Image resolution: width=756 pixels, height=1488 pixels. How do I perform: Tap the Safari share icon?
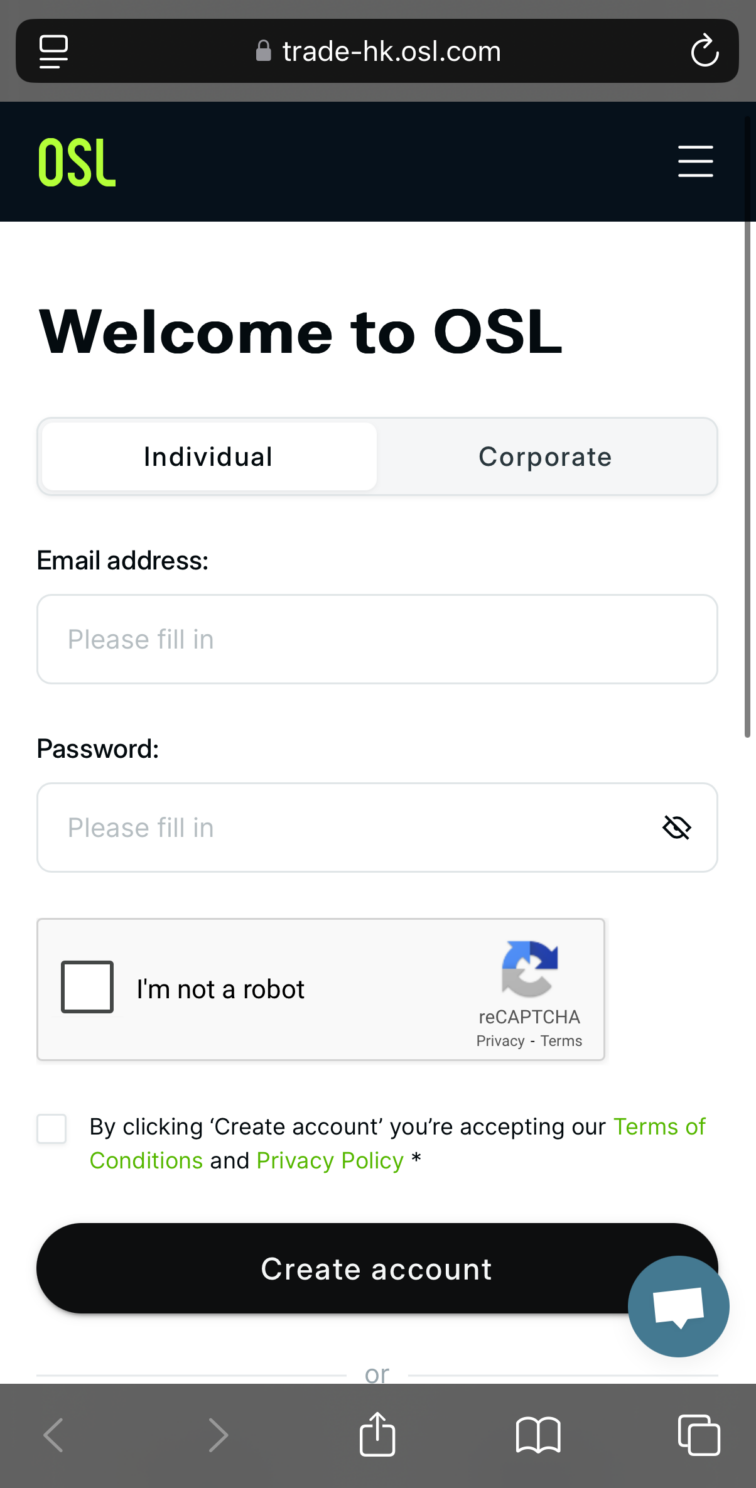click(377, 1435)
